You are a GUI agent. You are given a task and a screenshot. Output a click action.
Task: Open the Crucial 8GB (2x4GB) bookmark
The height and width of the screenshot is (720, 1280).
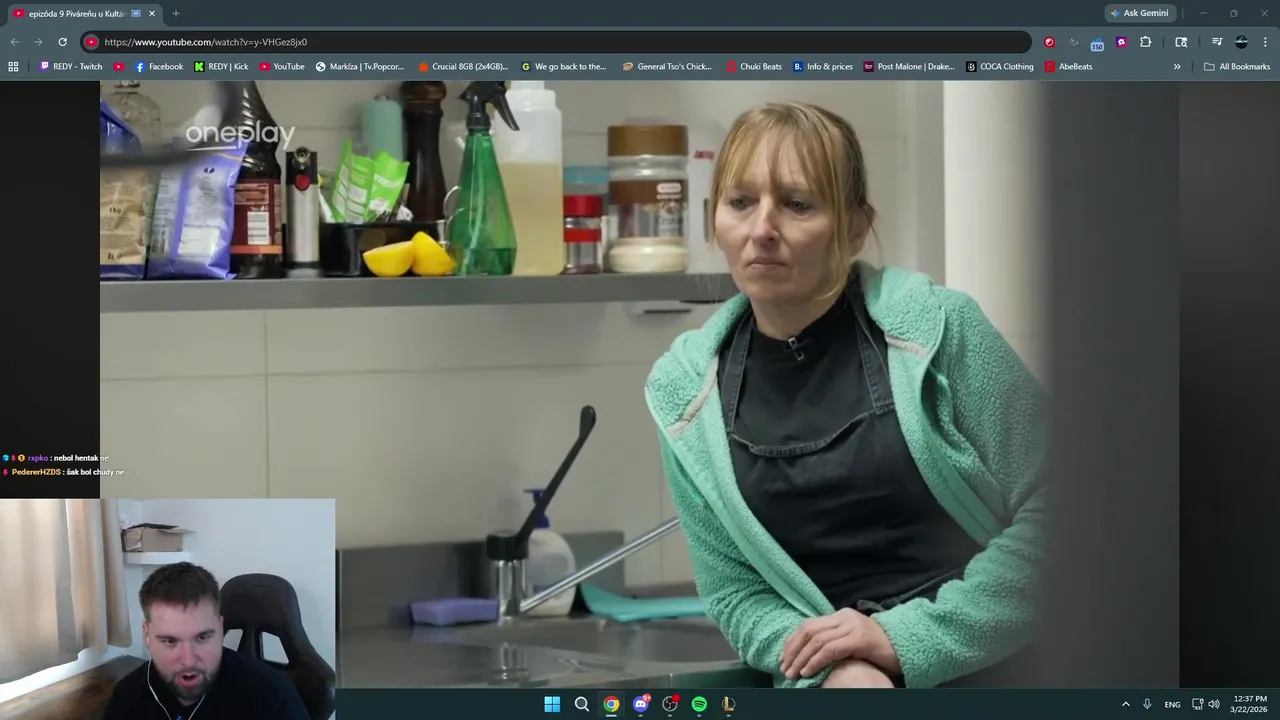(x=463, y=67)
